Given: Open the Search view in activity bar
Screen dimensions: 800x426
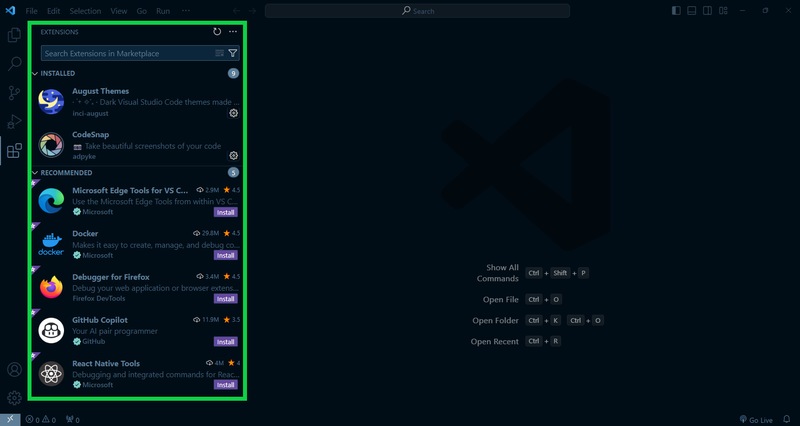Looking at the screenshot, I should [14, 64].
